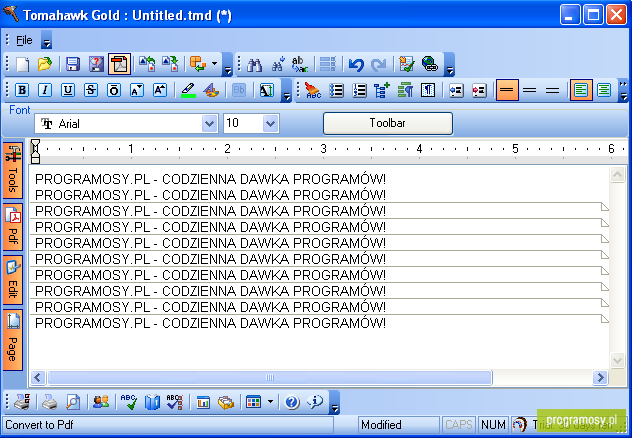Open the File menu
The height and width of the screenshot is (438, 632).
24,40
